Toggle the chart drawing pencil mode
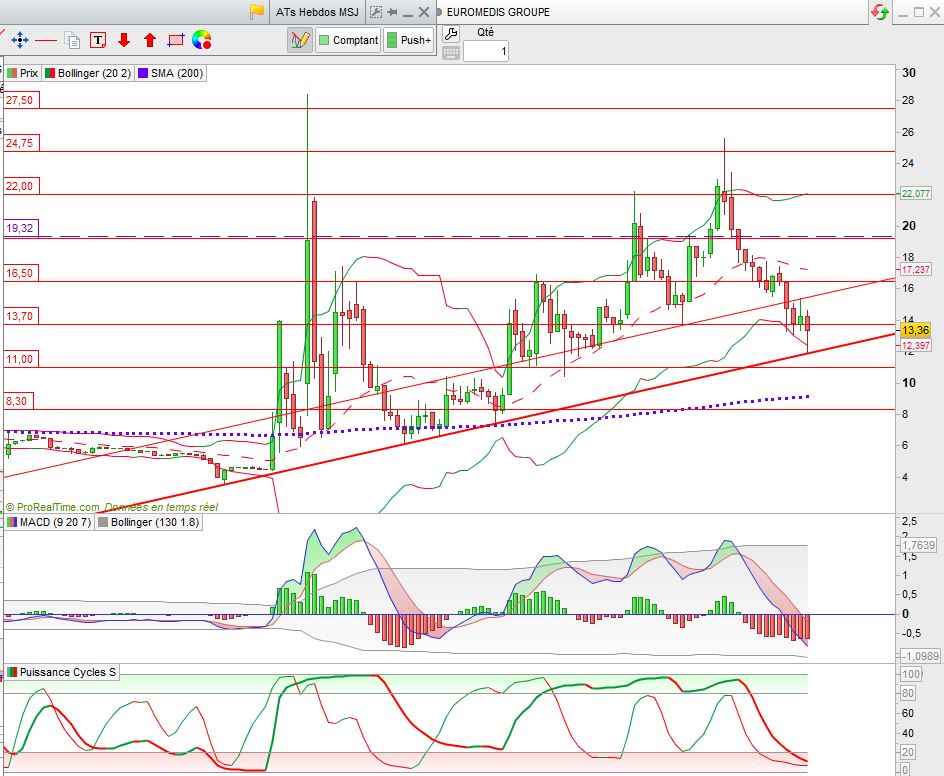944x776 pixels. (300, 40)
